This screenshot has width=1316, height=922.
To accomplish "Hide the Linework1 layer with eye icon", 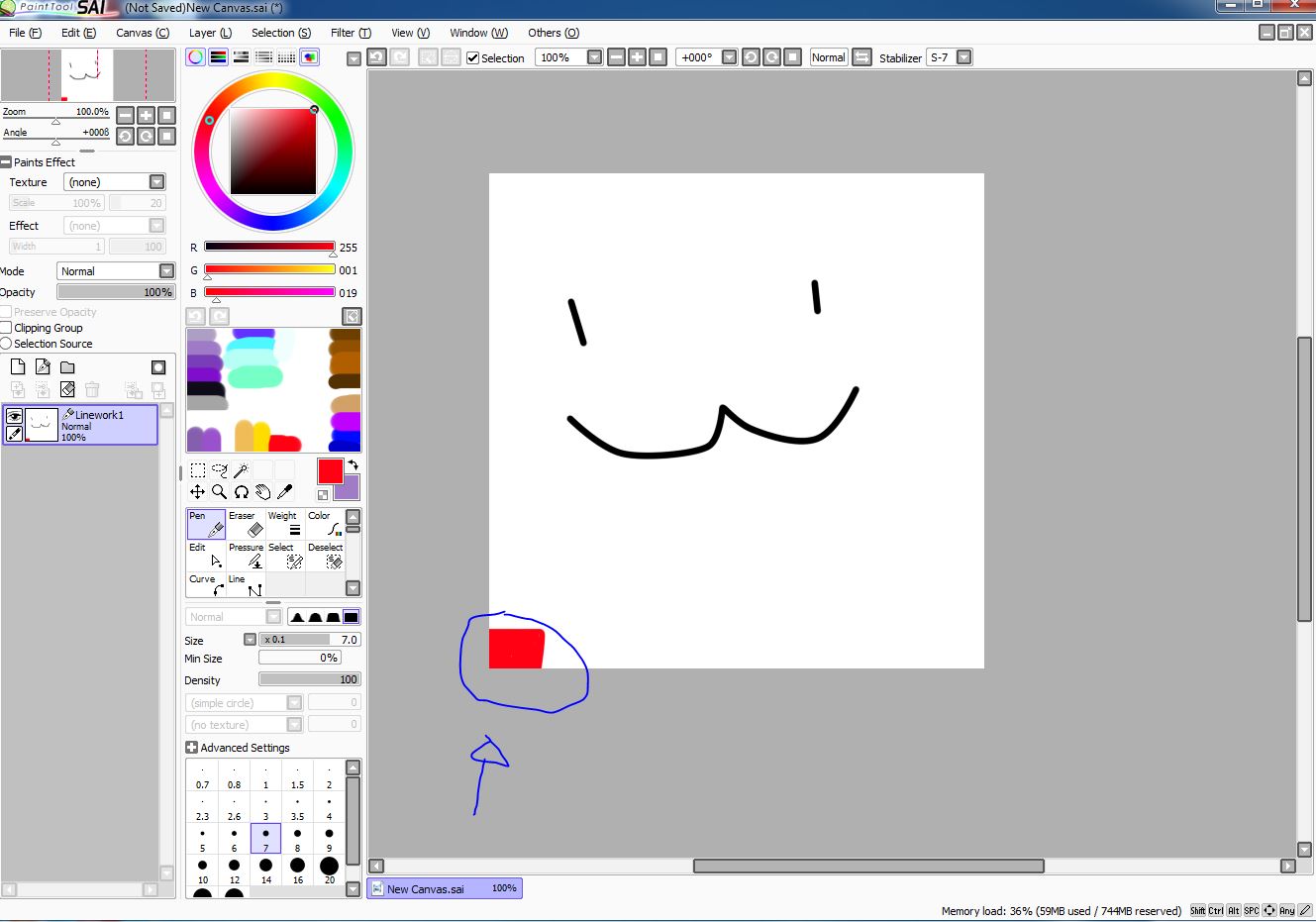I will pos(15,417).
